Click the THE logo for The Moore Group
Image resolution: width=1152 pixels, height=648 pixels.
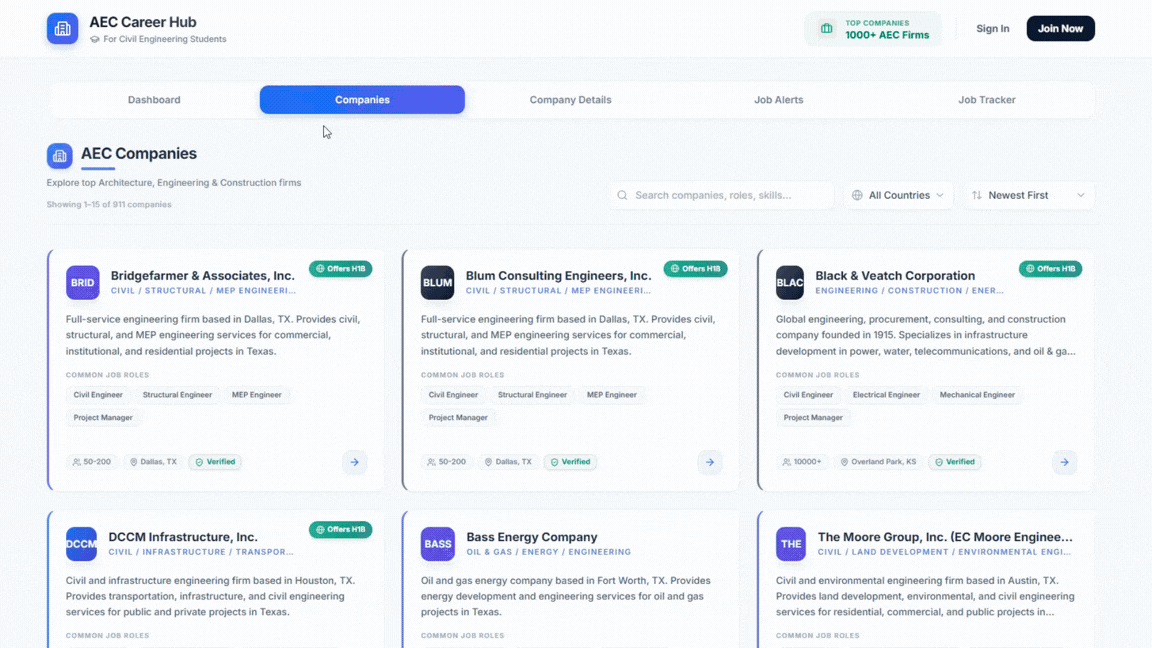[791, 544]
